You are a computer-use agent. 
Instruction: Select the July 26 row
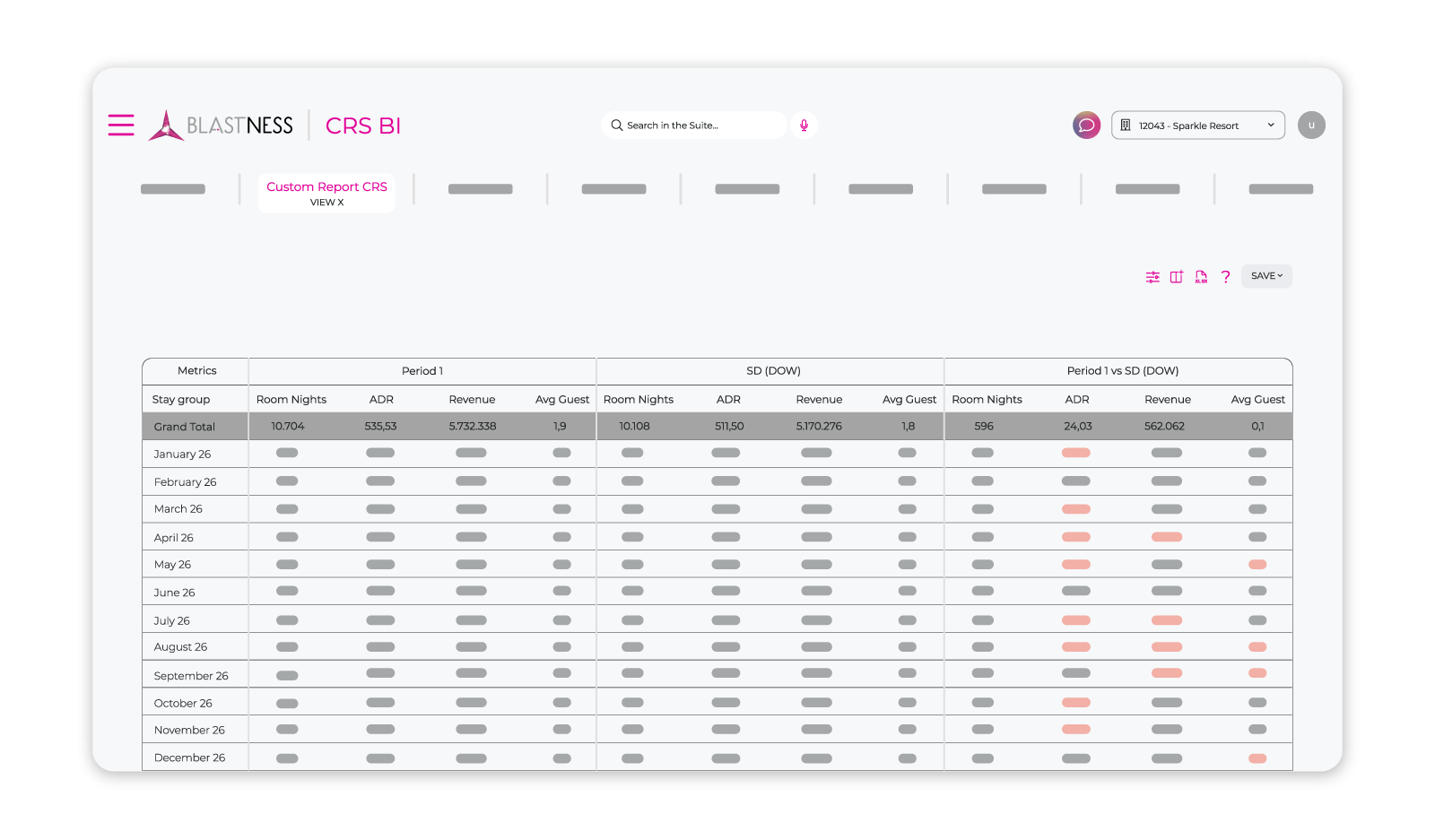pyautogui.click(x=717, y=619)
